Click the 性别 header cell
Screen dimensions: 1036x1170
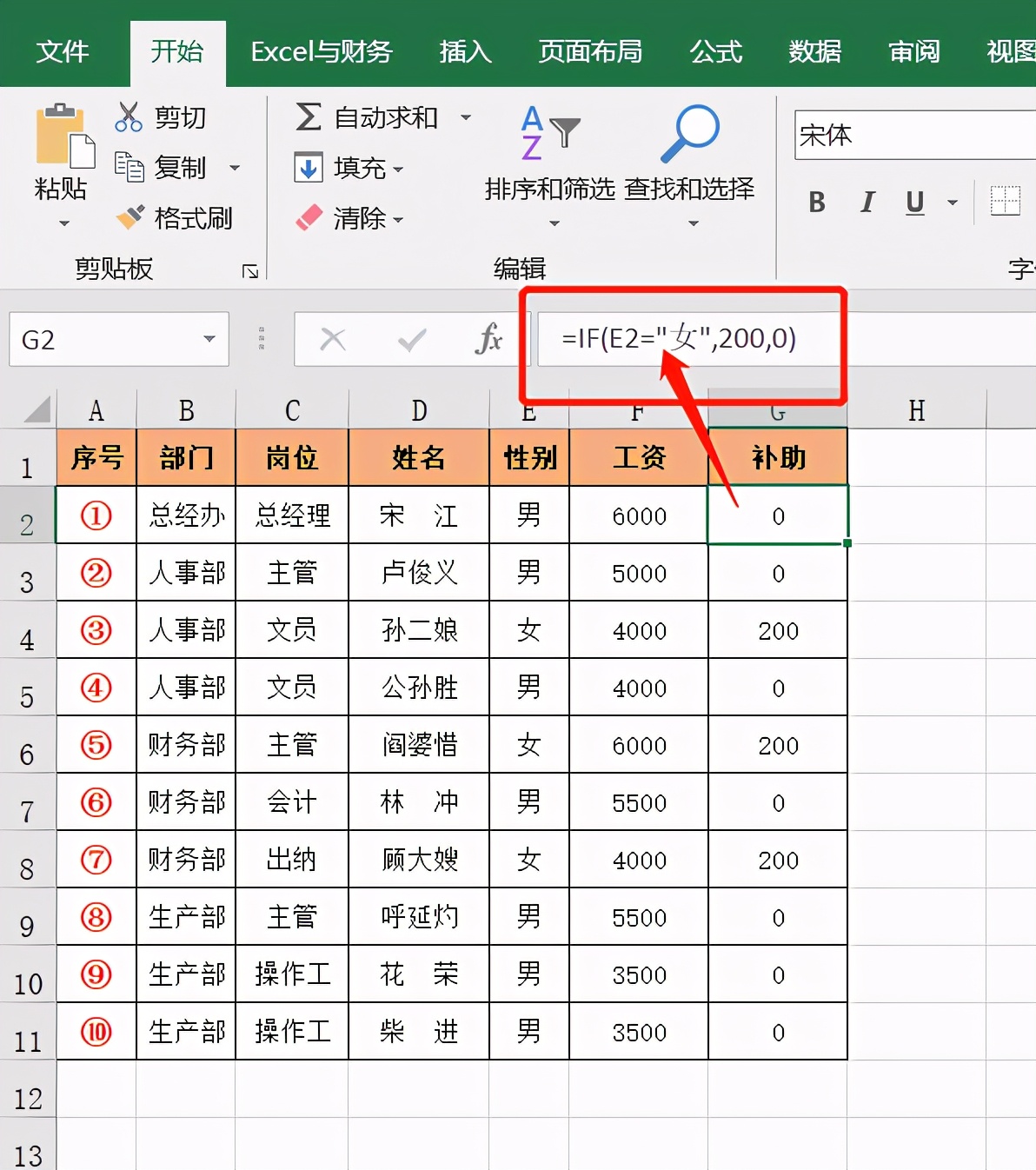point(529,457)
